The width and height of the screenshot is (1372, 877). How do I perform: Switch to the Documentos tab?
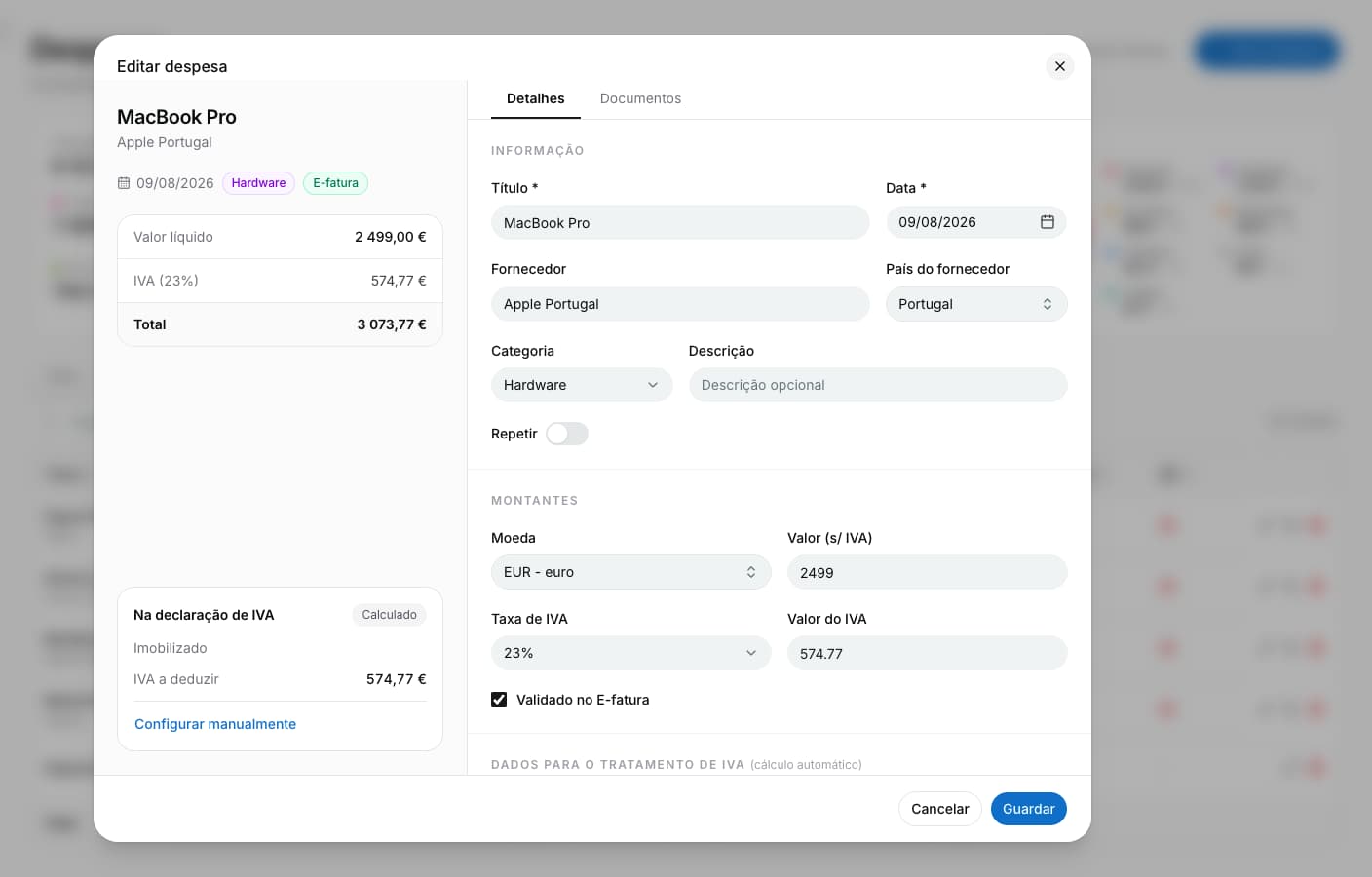(640, 98)
